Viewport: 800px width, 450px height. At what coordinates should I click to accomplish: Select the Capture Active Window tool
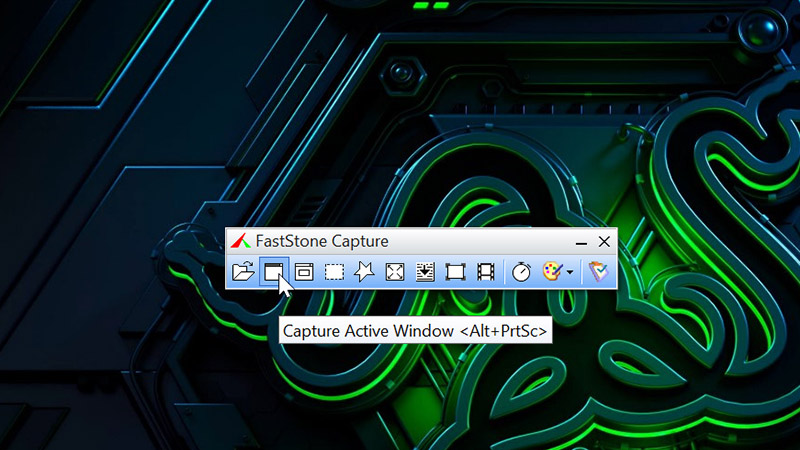(x=274, y=271)
